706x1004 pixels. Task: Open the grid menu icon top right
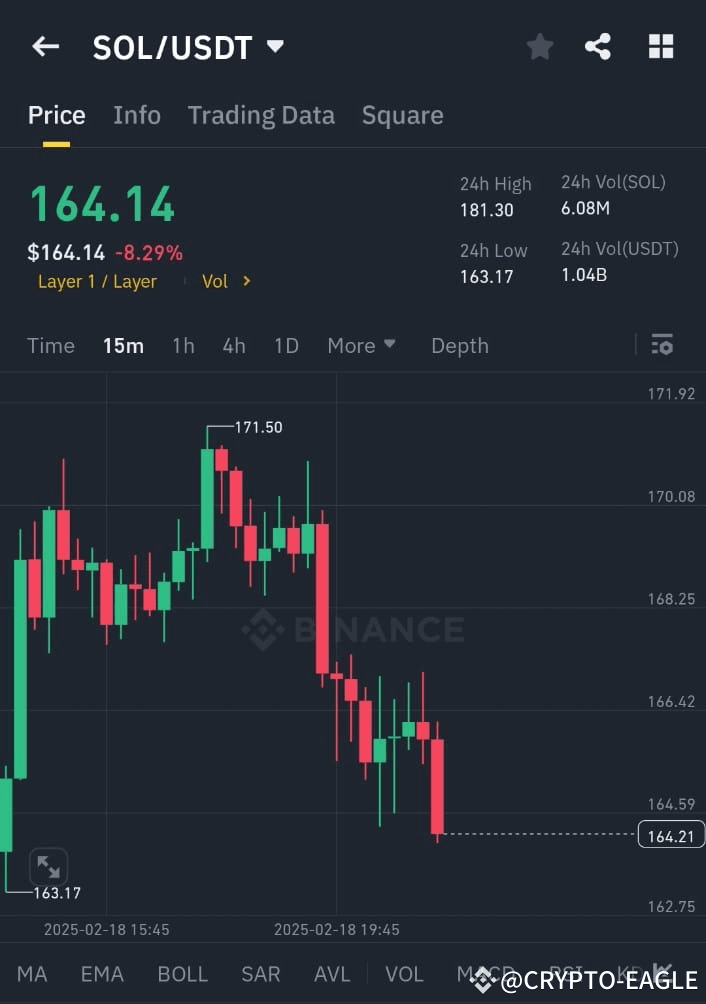coord(661,46)
